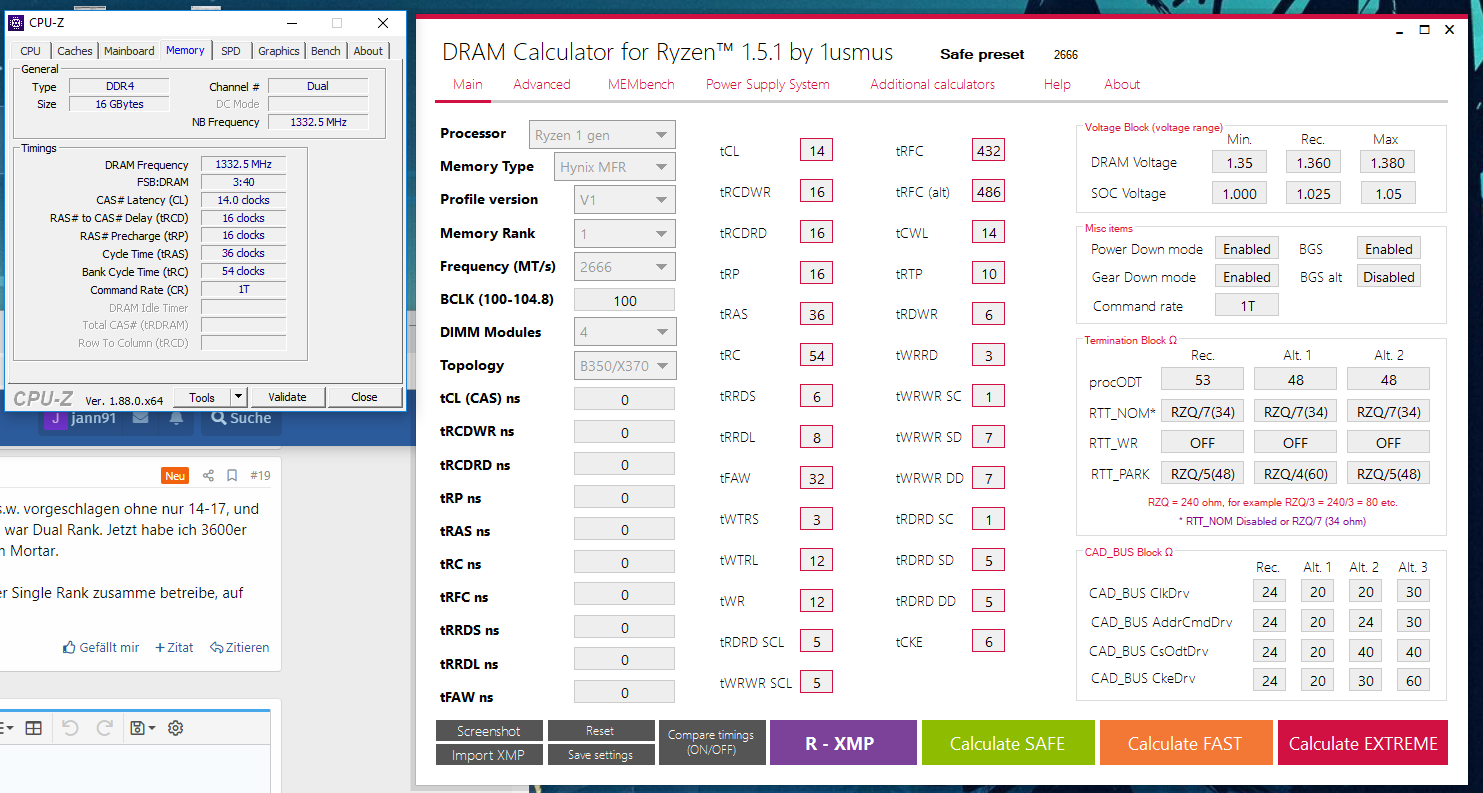Open the About tab in DRAM Calculator
1483x793 pixels.
(x=1122, y=84)
